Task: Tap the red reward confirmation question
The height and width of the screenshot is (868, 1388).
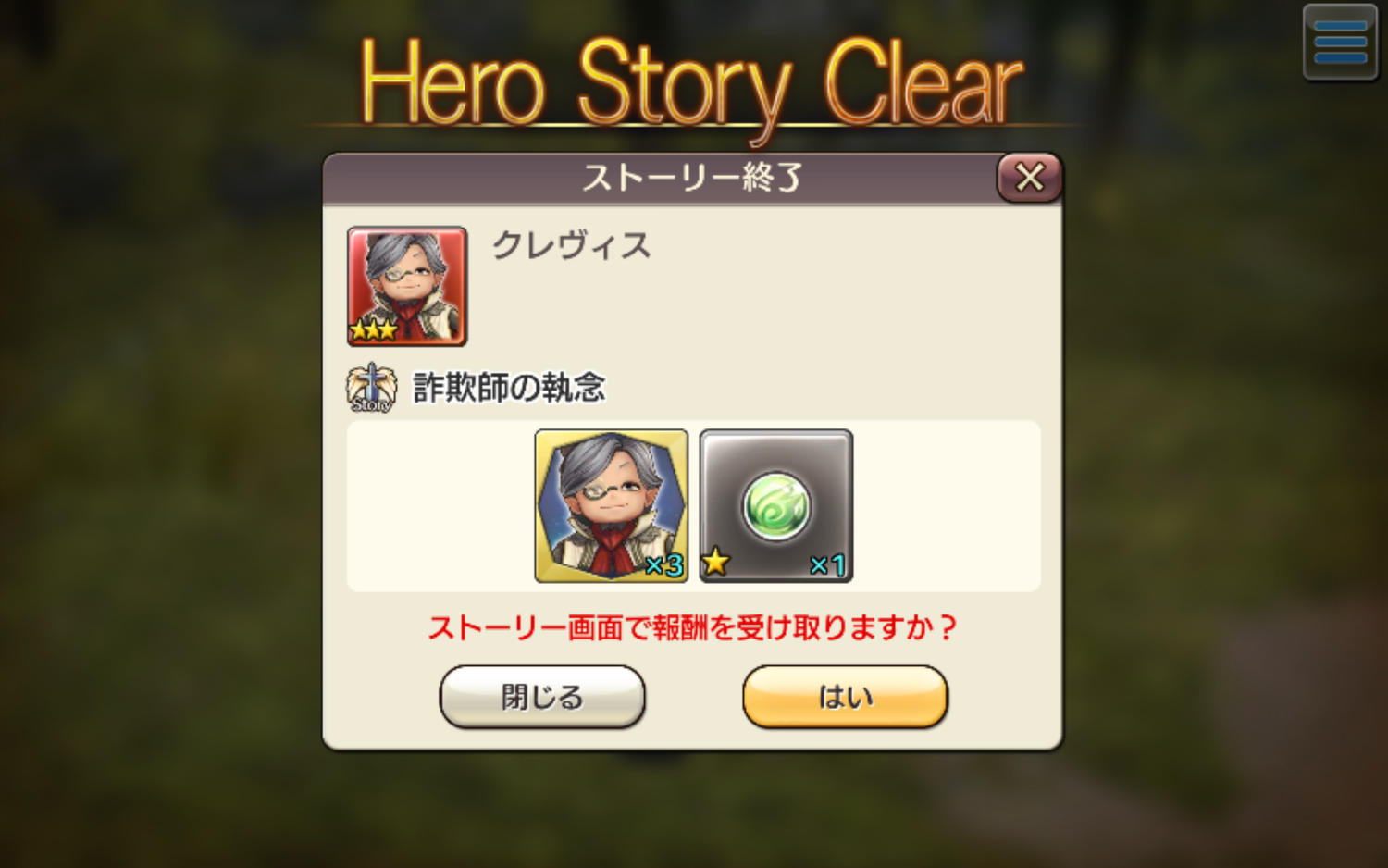Action: pos(692,628)
